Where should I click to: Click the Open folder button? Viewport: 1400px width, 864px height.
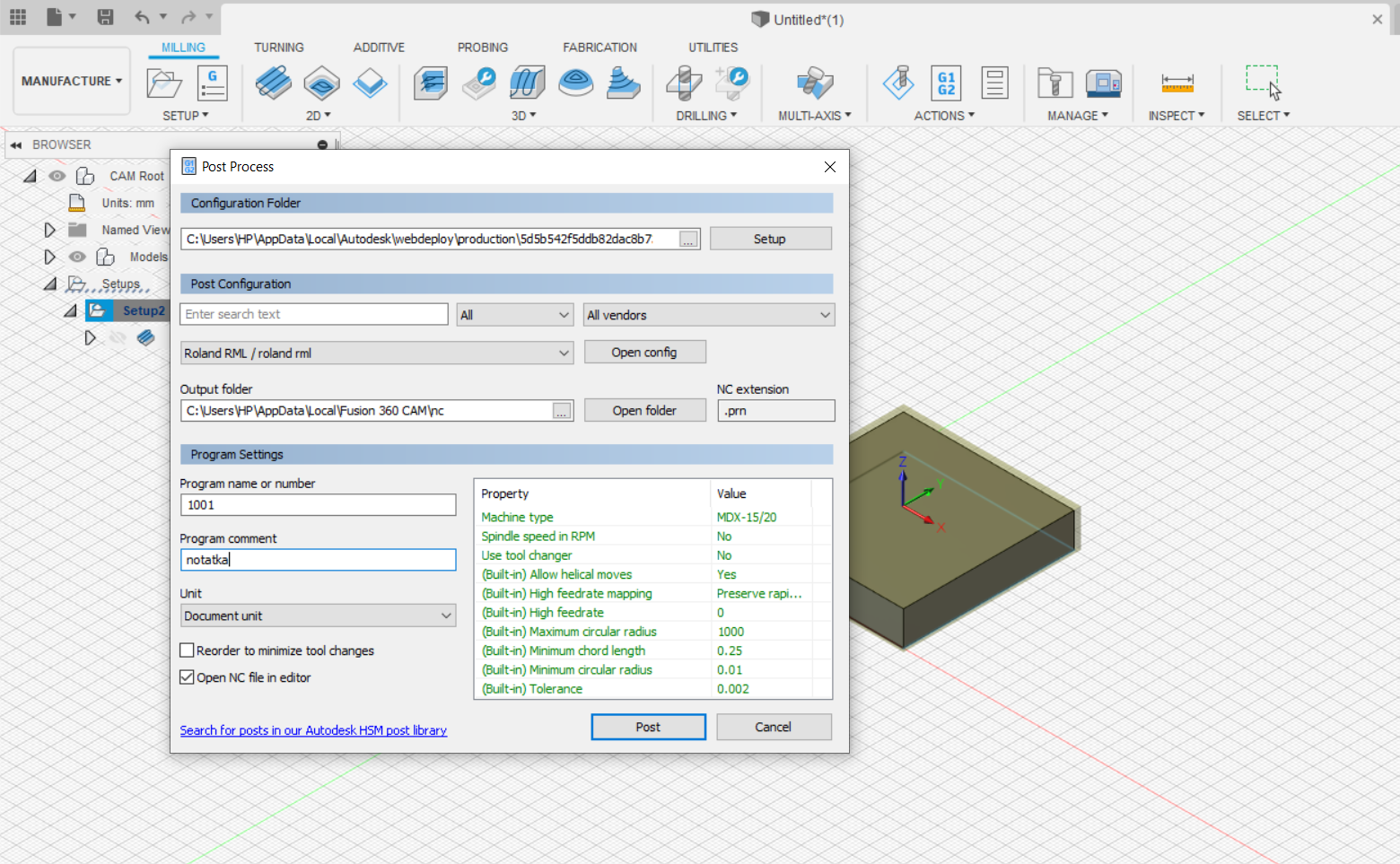point(644,410)
